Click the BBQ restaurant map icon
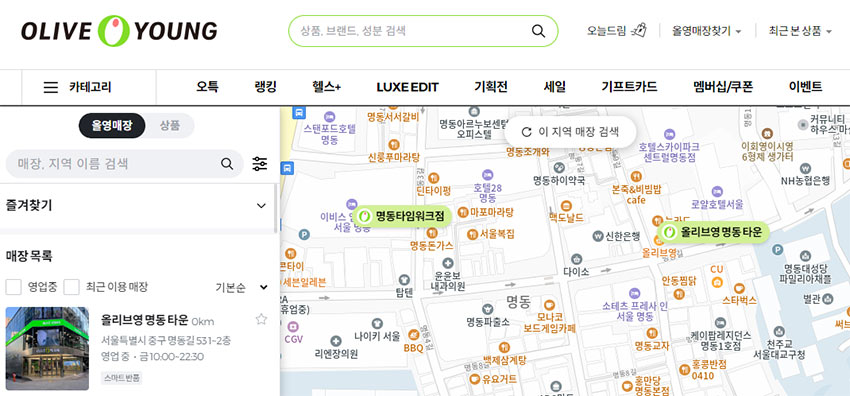The image size is (850, 396). click(x=413, y=334)
